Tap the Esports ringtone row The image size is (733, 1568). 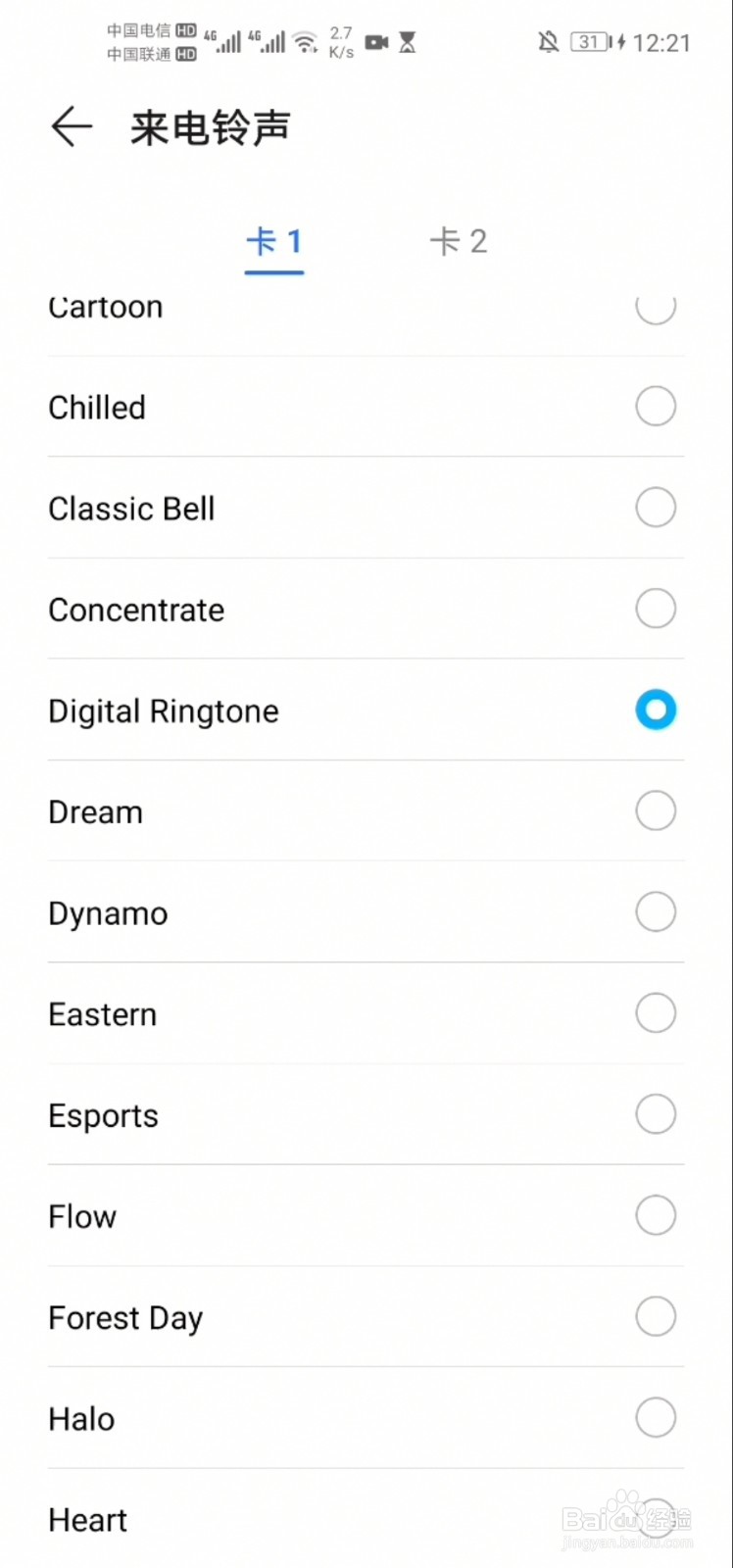pos(366,1114)
